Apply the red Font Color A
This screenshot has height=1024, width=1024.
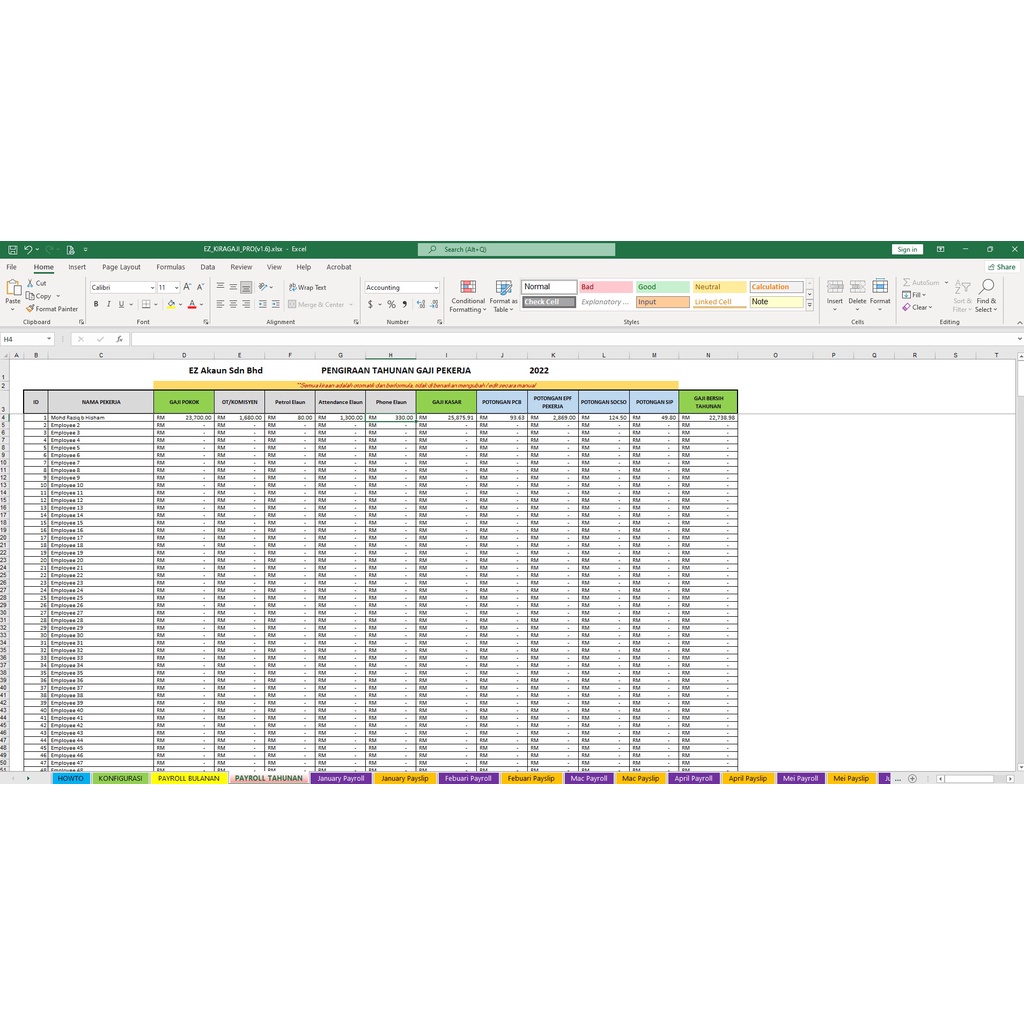pos(192,304)
